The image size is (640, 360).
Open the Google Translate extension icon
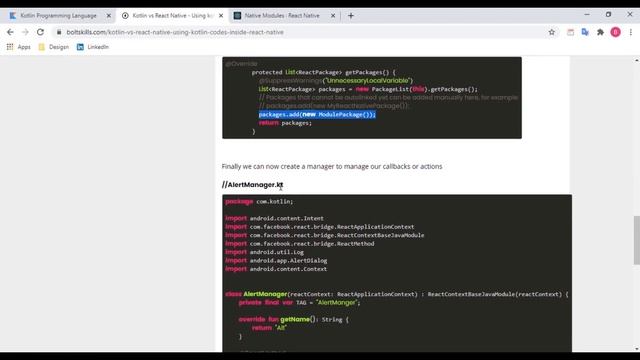pos(585,32)
